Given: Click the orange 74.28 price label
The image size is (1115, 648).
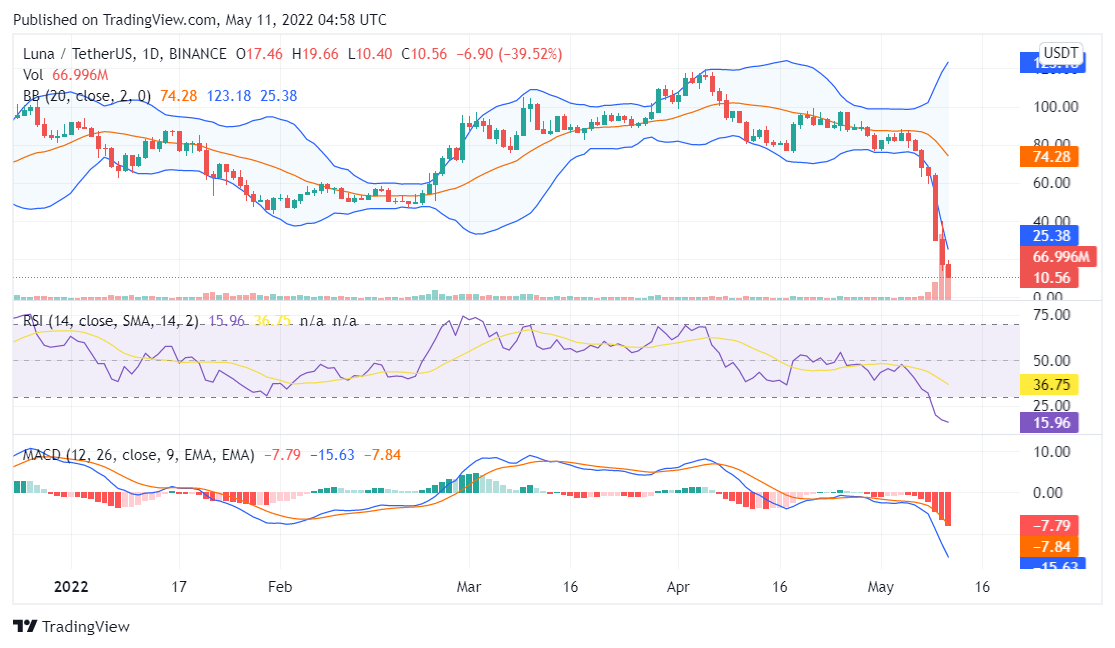Looking at the screenshot, I should 1045,157.
